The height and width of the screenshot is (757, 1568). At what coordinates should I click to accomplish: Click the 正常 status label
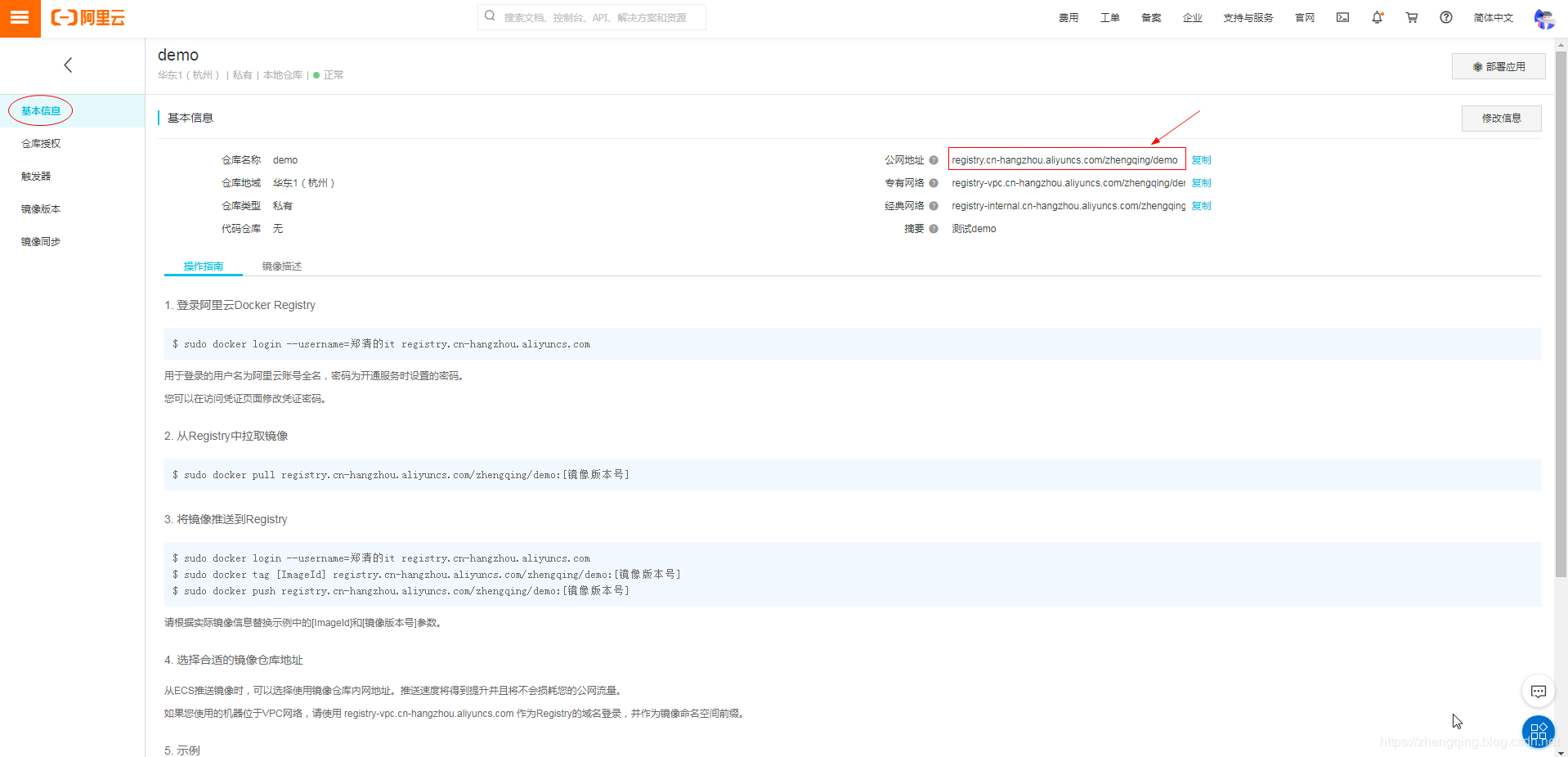point(334,75)
